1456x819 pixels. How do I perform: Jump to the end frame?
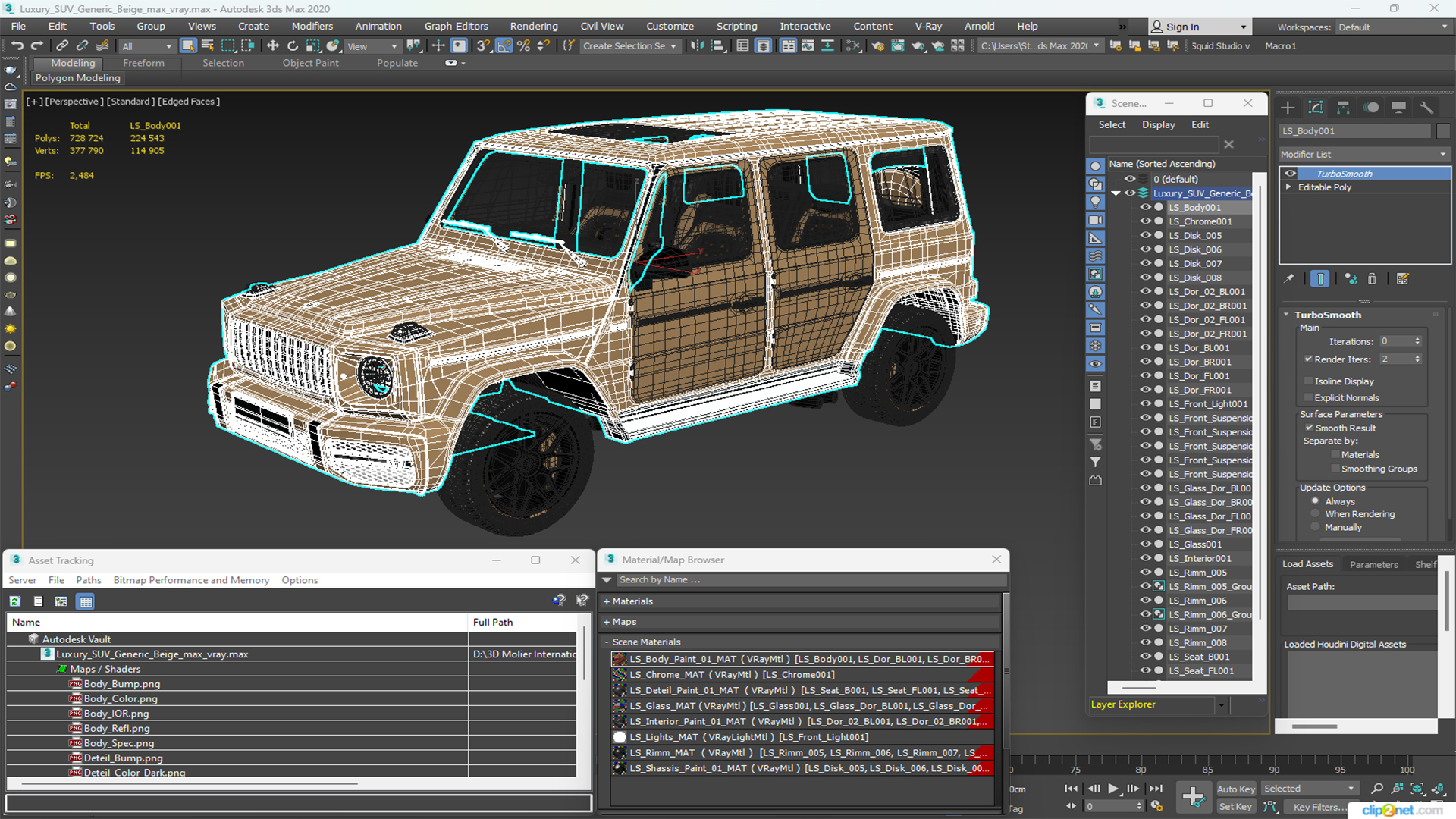[1155, 789]
